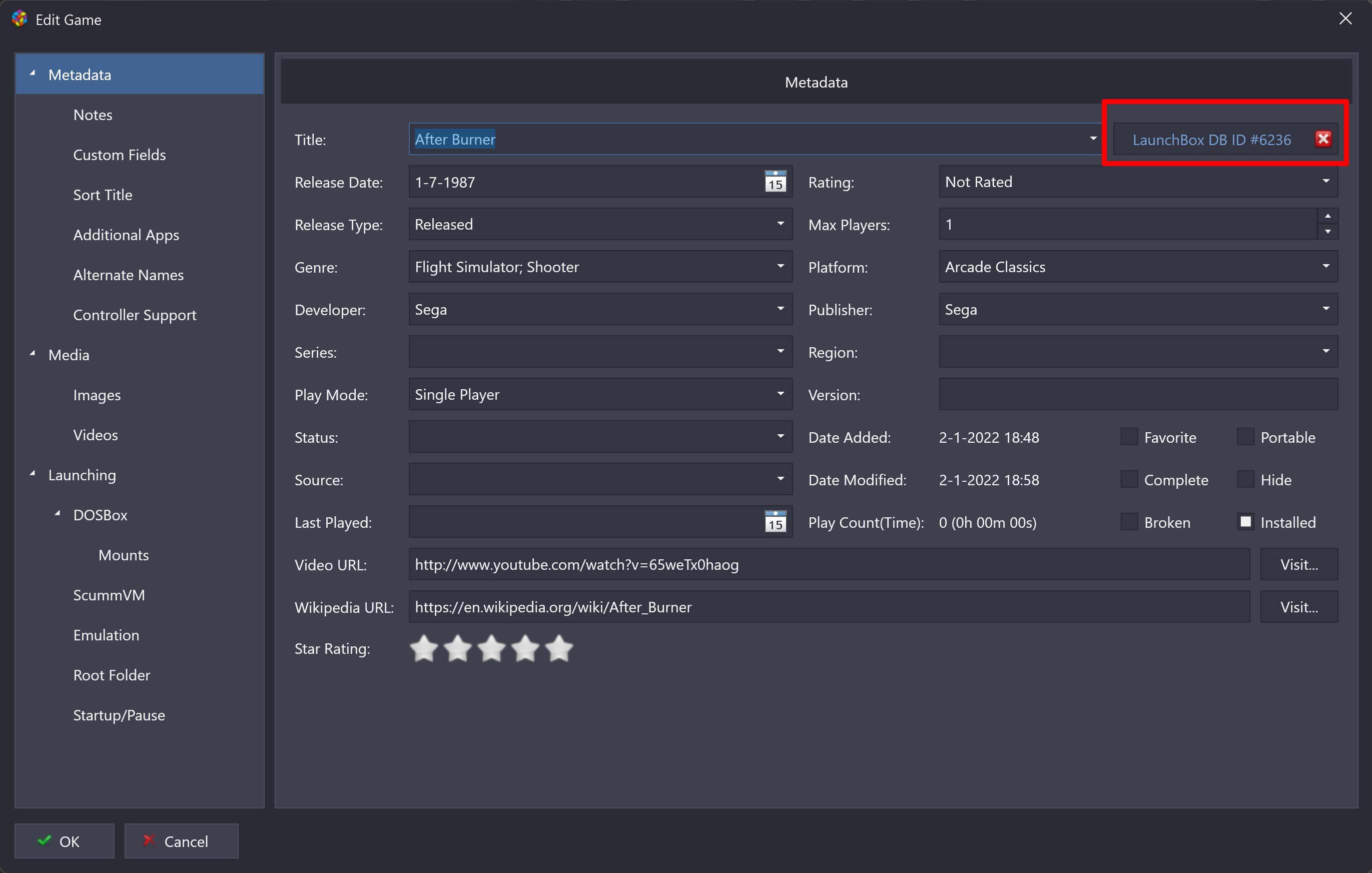Open the Emulation settings page
Screen dimensions: 1372x873
[x=106, y=635]
